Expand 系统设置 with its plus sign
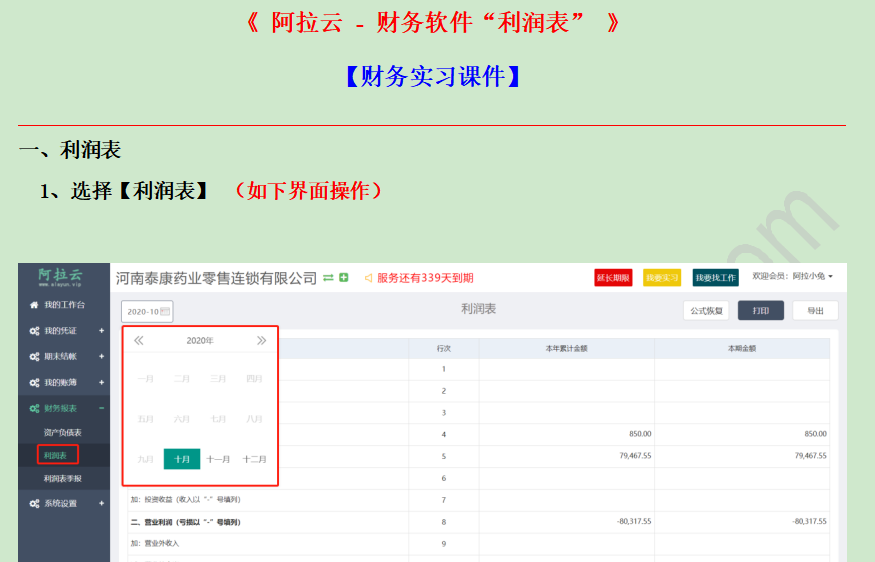Screen dimensions: 875x562 point(102,503)
